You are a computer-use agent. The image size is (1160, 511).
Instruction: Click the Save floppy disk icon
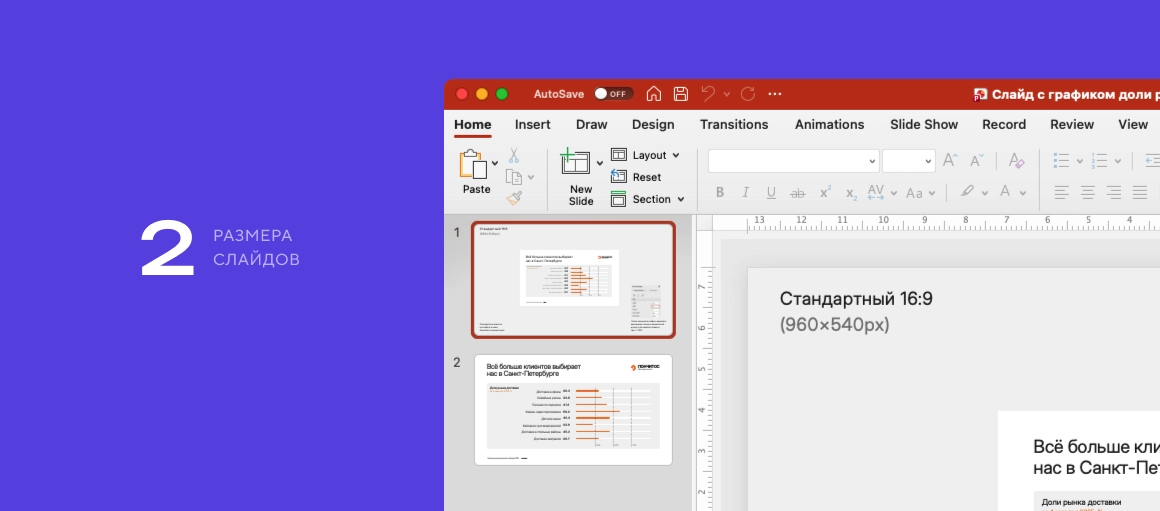681,94
